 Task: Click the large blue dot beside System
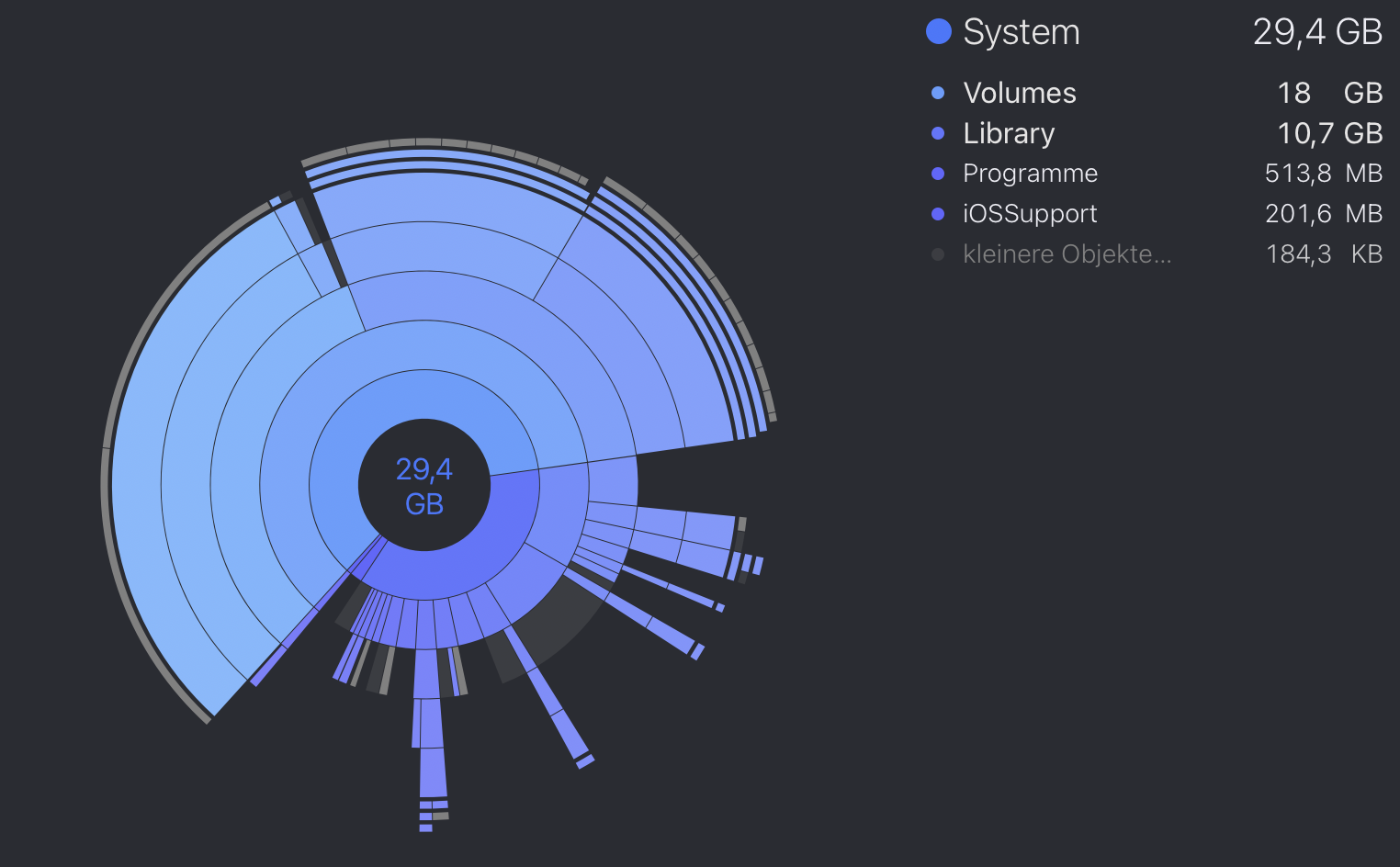click(x=938, y=32)
